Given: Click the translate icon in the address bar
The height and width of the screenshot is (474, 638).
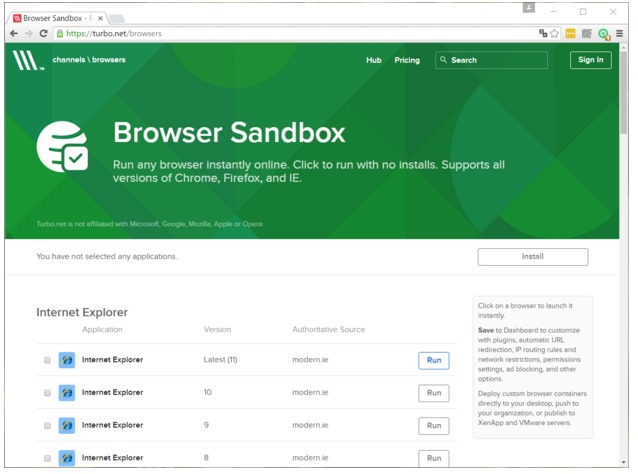Looking at the screenshot, I should [x=543, y=33].
